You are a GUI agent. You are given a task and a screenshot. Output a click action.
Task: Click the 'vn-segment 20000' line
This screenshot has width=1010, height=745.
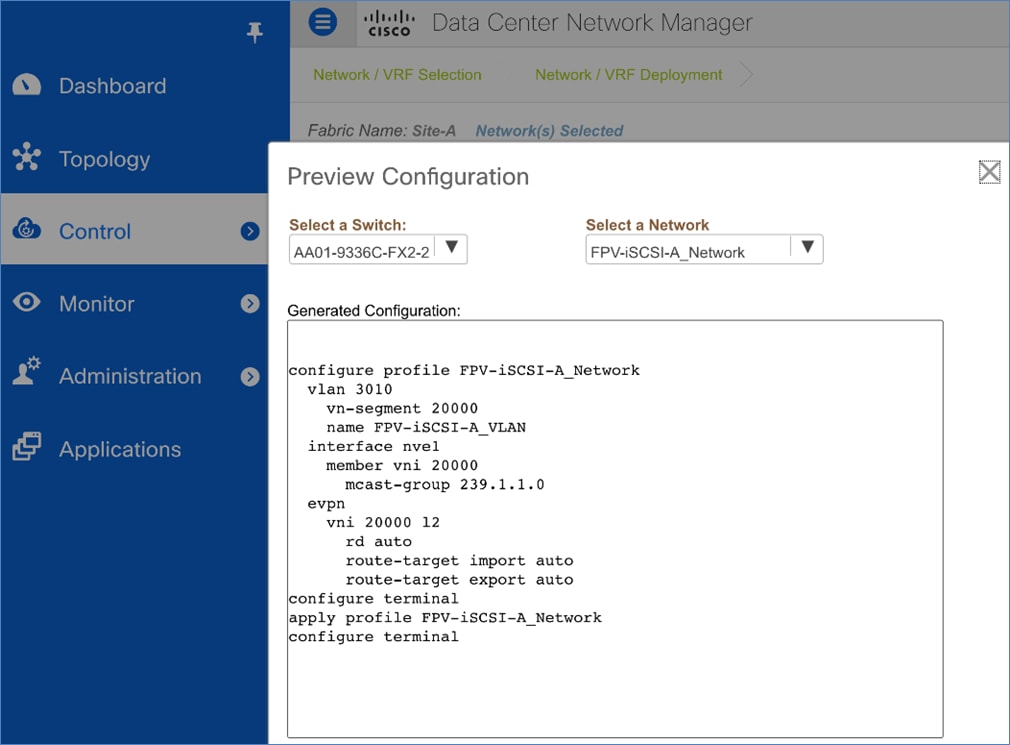pyautogui.click(x=402, y=408)
